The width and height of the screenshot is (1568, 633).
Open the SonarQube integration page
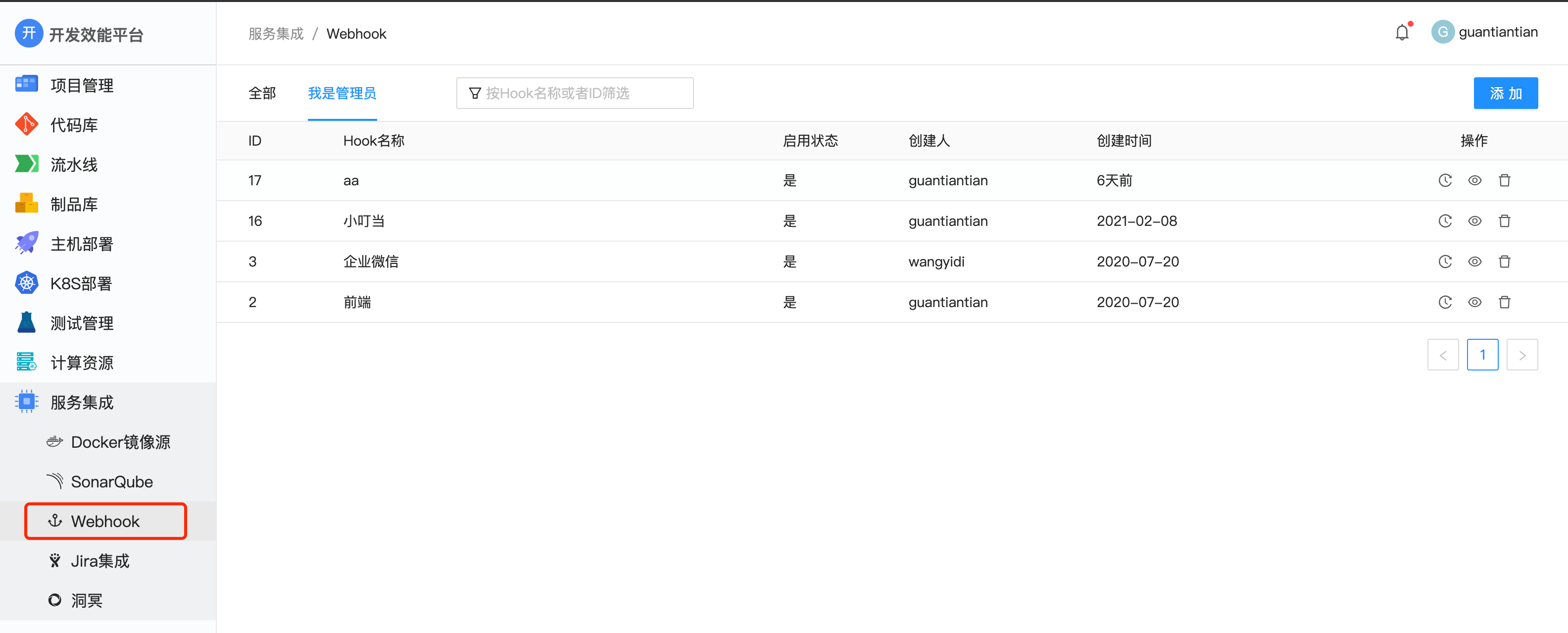click(x=111, y=481)
